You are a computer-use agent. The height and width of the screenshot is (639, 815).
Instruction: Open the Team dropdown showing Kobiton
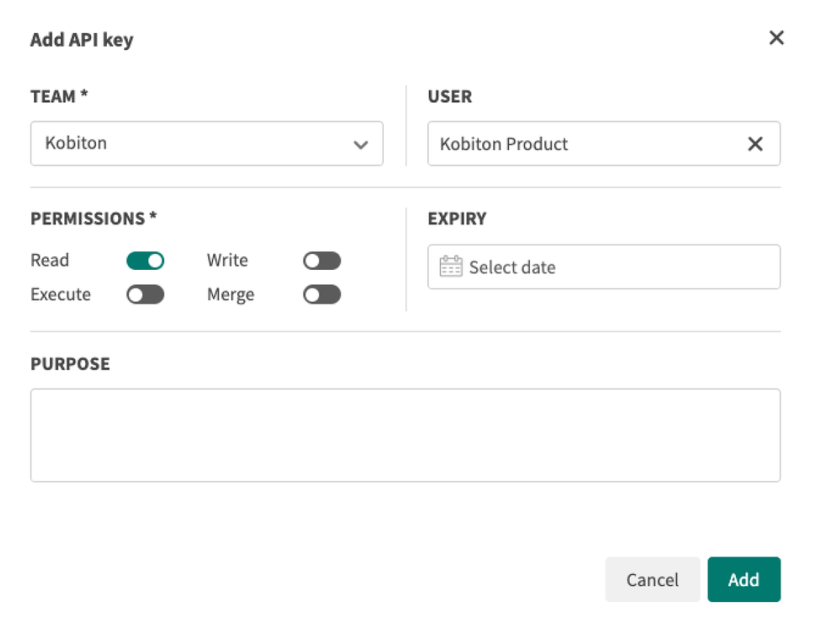(207, 144)
